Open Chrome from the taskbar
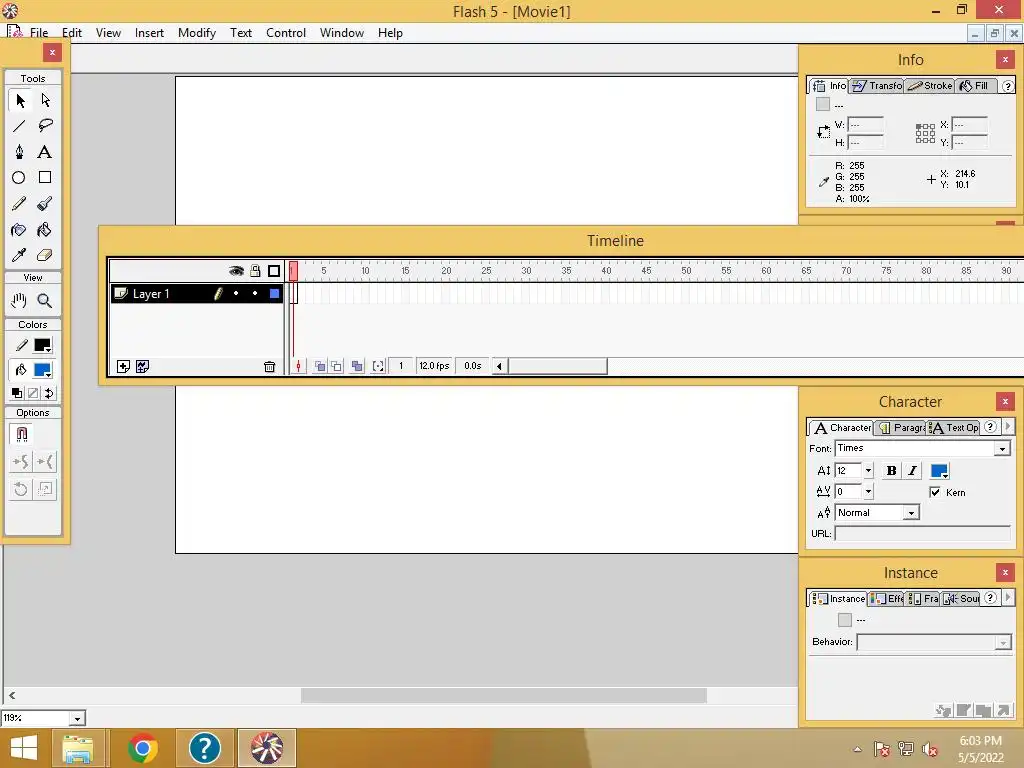 142,748
